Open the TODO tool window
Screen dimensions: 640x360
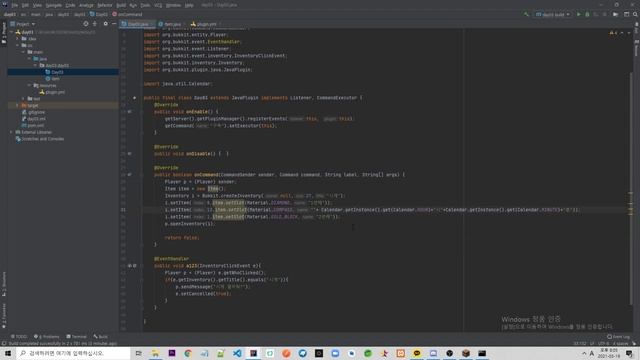point(18,337)
